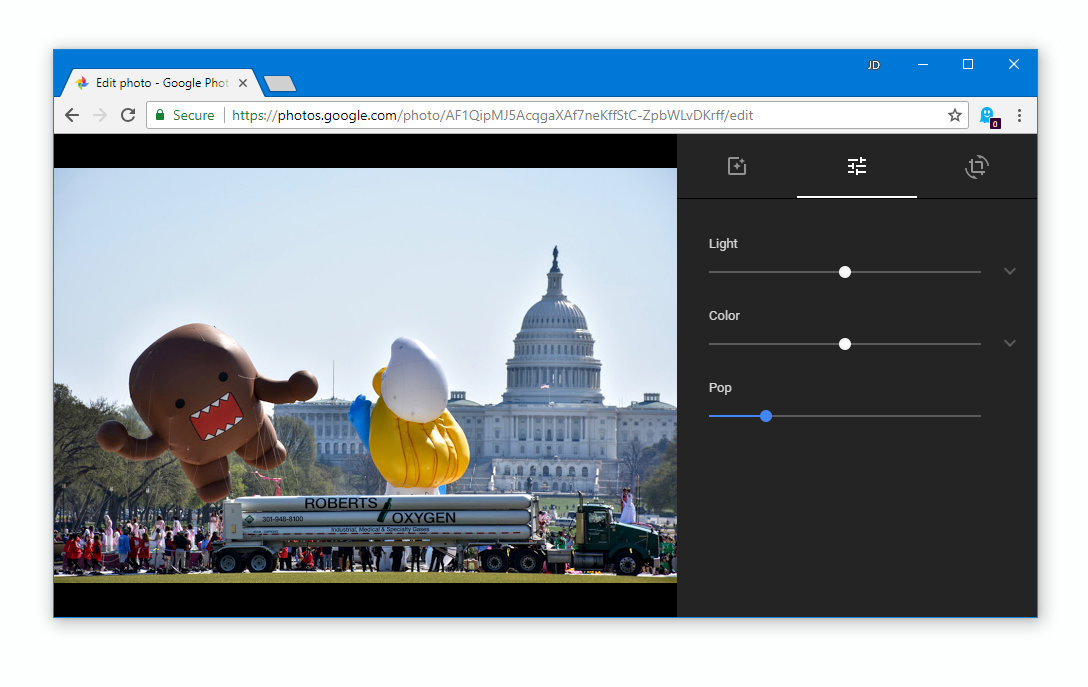The height and width of the screenshot is (687, 1088).
Task: Expand the Color adjustment options
Action: (1010, 344)
